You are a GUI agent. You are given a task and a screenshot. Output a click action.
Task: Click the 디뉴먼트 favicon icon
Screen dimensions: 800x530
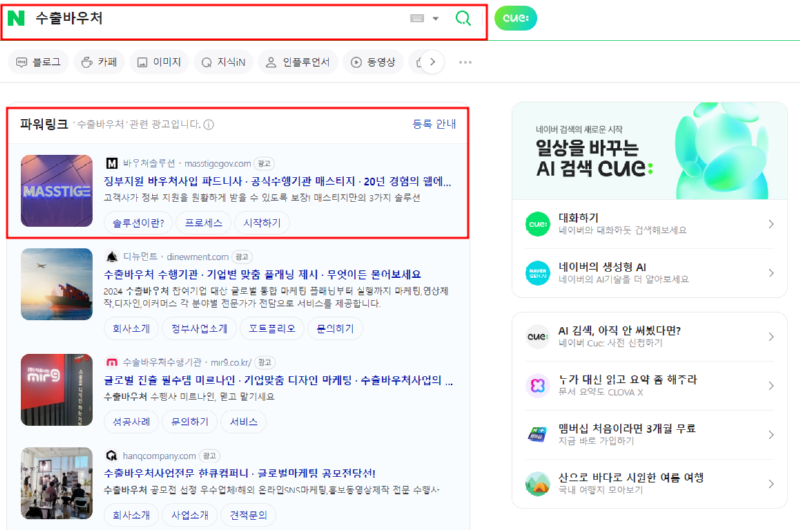[x=112, y=257]
